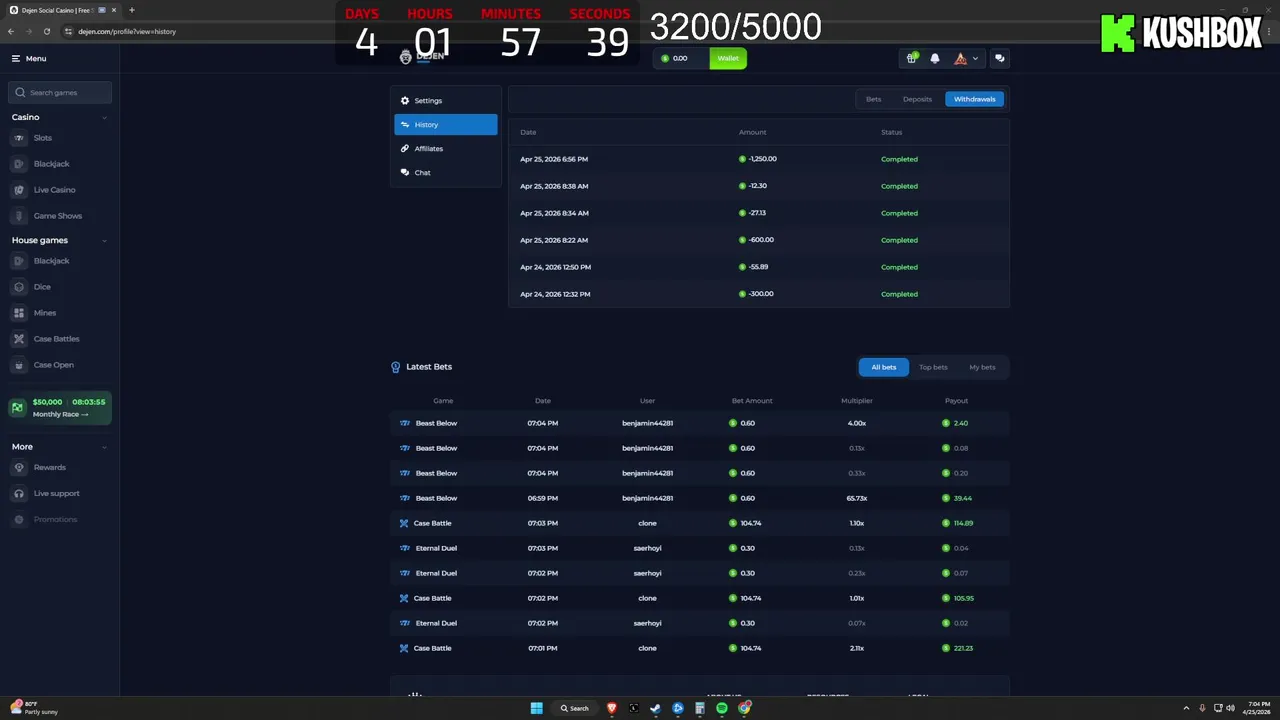Screen dimensions: 1280x720
Task: Select Settings in profile menu
Action: (446, 101)
